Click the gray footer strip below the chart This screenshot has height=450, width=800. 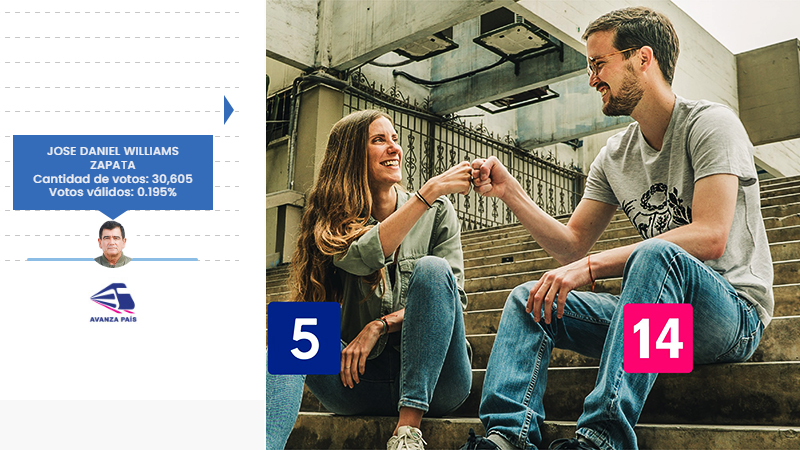coord(132,424)
